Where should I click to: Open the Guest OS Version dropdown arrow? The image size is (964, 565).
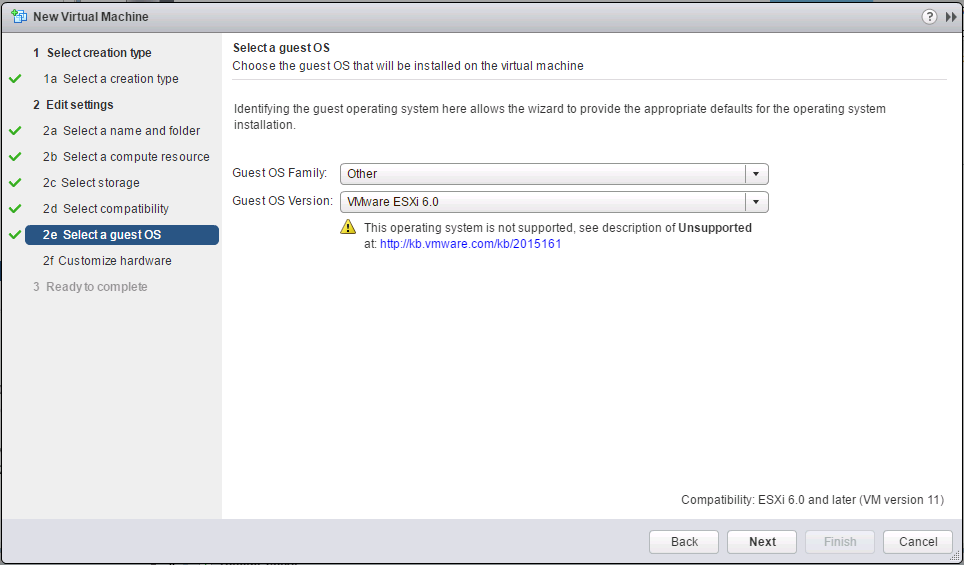click(x=756, y=202)
